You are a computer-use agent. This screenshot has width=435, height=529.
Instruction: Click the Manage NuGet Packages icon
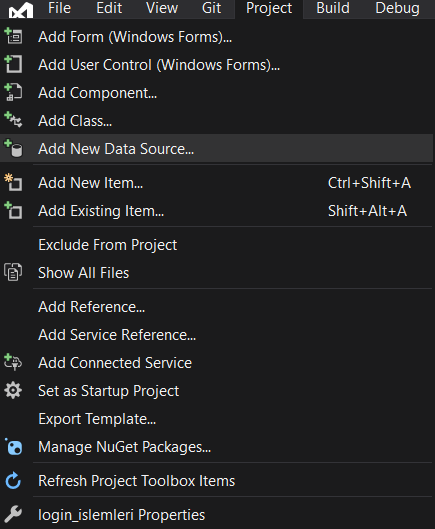[x=13, y=447]
